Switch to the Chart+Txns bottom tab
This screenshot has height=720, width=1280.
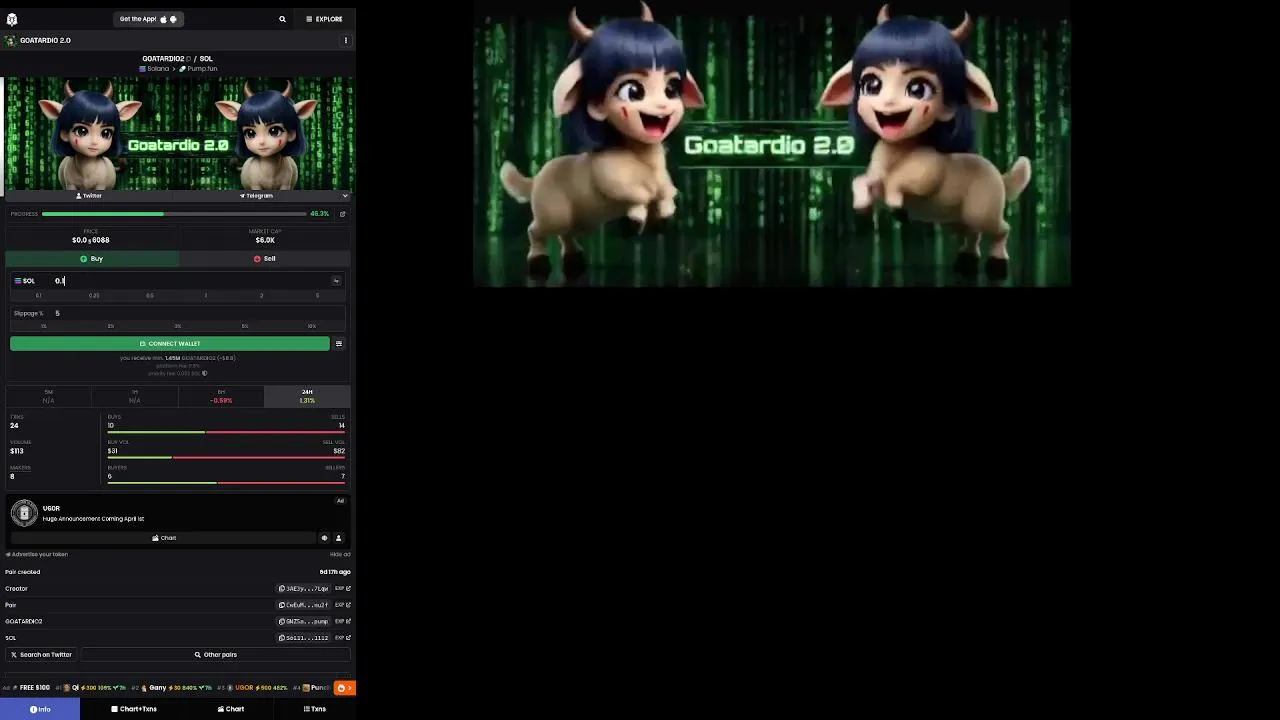point(134,709)
